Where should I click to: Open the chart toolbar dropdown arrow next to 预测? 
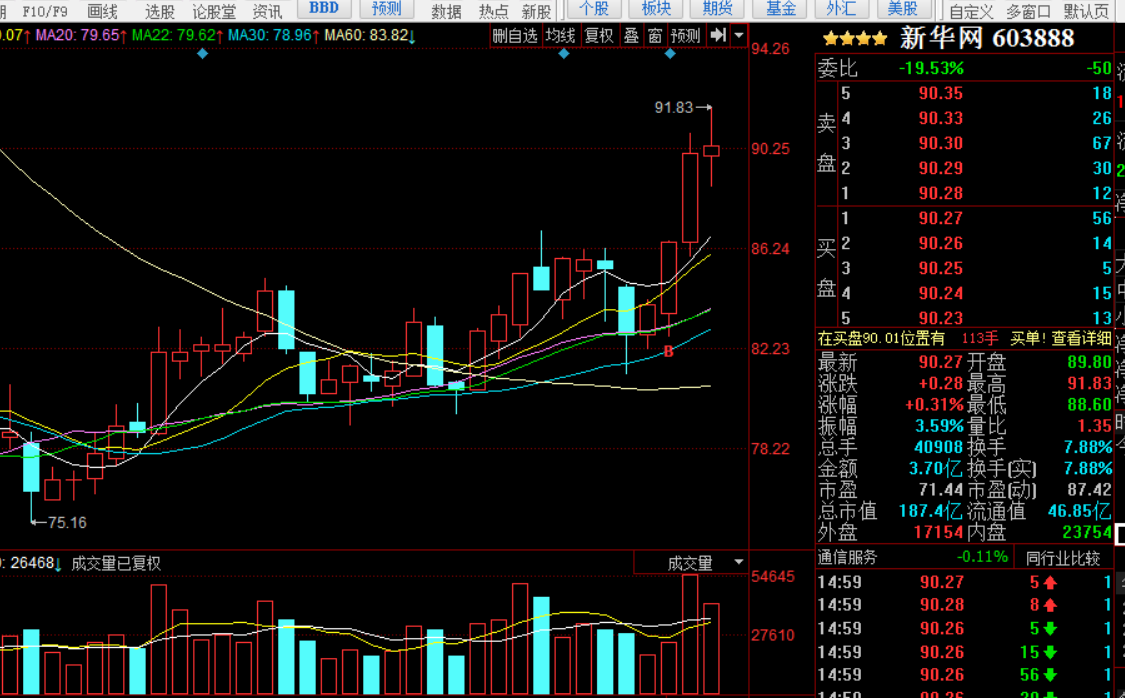point(739,35)
